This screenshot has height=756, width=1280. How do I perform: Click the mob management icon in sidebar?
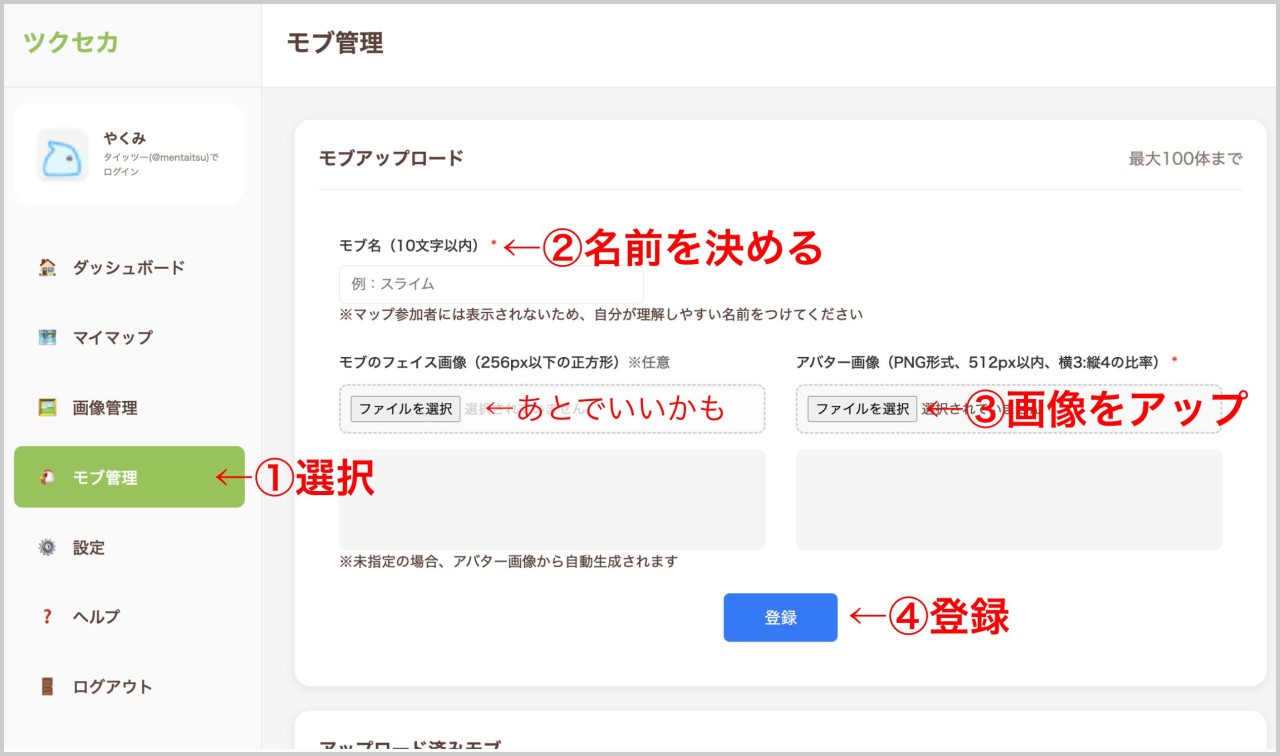[47, 477]
